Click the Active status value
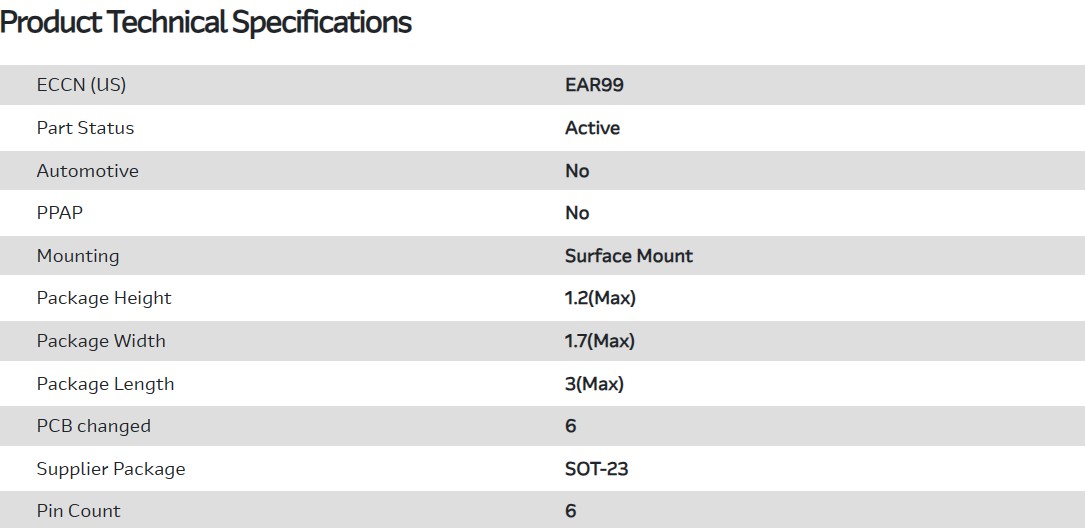The image size is (1085, 528). pyautogui.click(x=592, y=128)
